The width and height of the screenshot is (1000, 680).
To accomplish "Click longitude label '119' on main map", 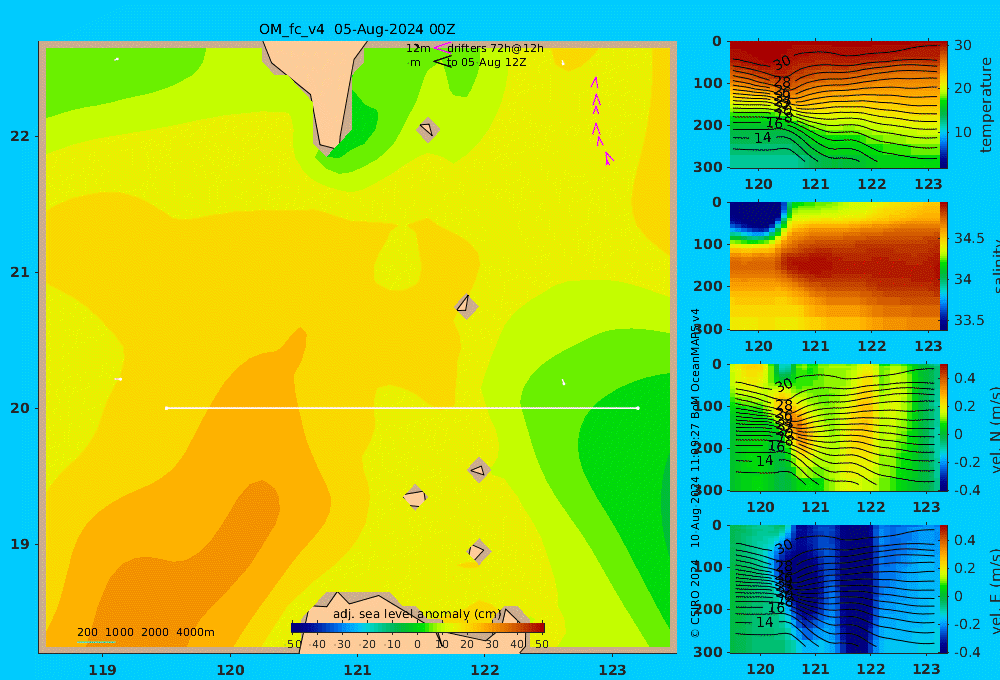I will point(103,670).
